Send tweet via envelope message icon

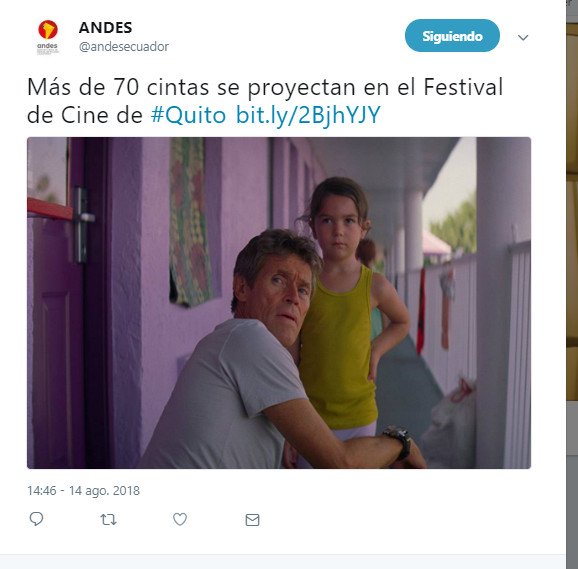[x=253, y=520]
